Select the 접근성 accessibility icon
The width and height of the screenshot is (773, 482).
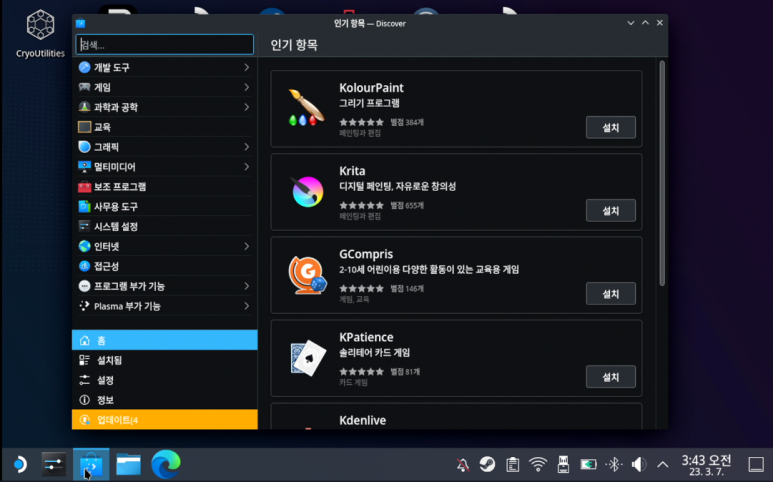tap(84, 266)
